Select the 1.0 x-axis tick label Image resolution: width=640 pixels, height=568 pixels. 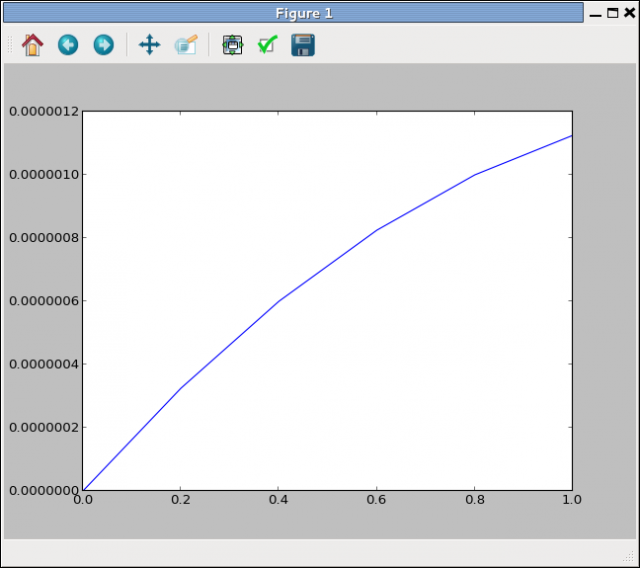pyautogui.click(x=571, y=498)
